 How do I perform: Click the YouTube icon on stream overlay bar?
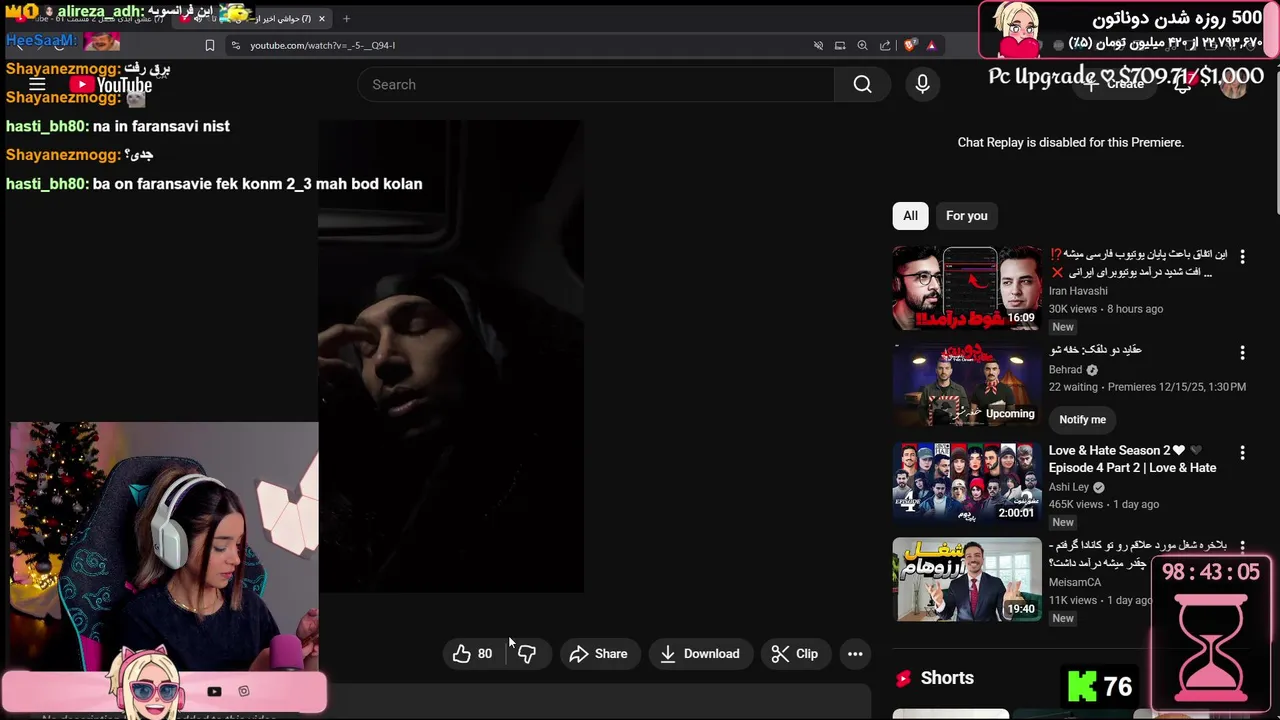pyautogui.click(x=214, y=691)
